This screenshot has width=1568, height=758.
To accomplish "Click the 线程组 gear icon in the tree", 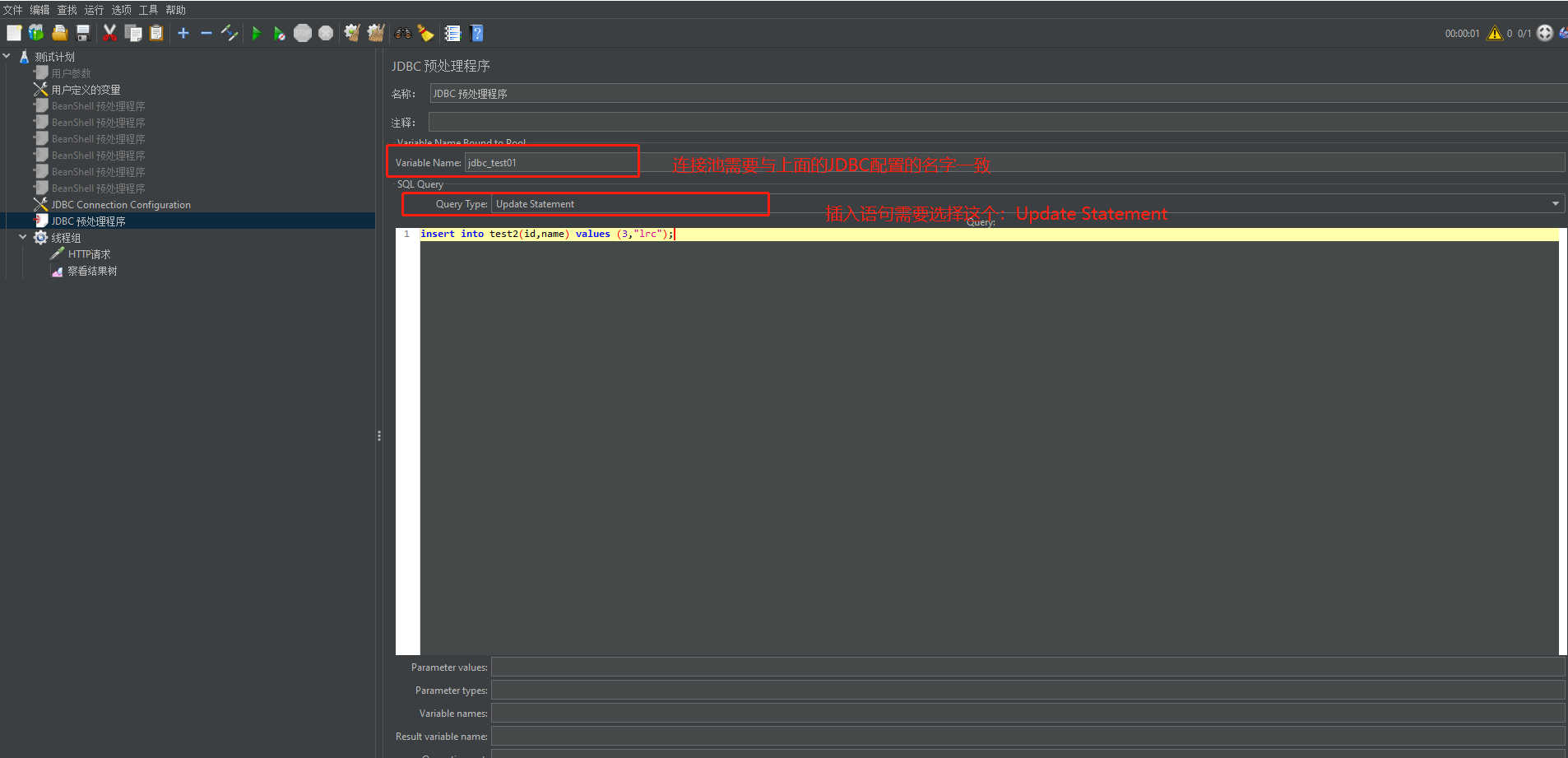I will coord(40,238).
